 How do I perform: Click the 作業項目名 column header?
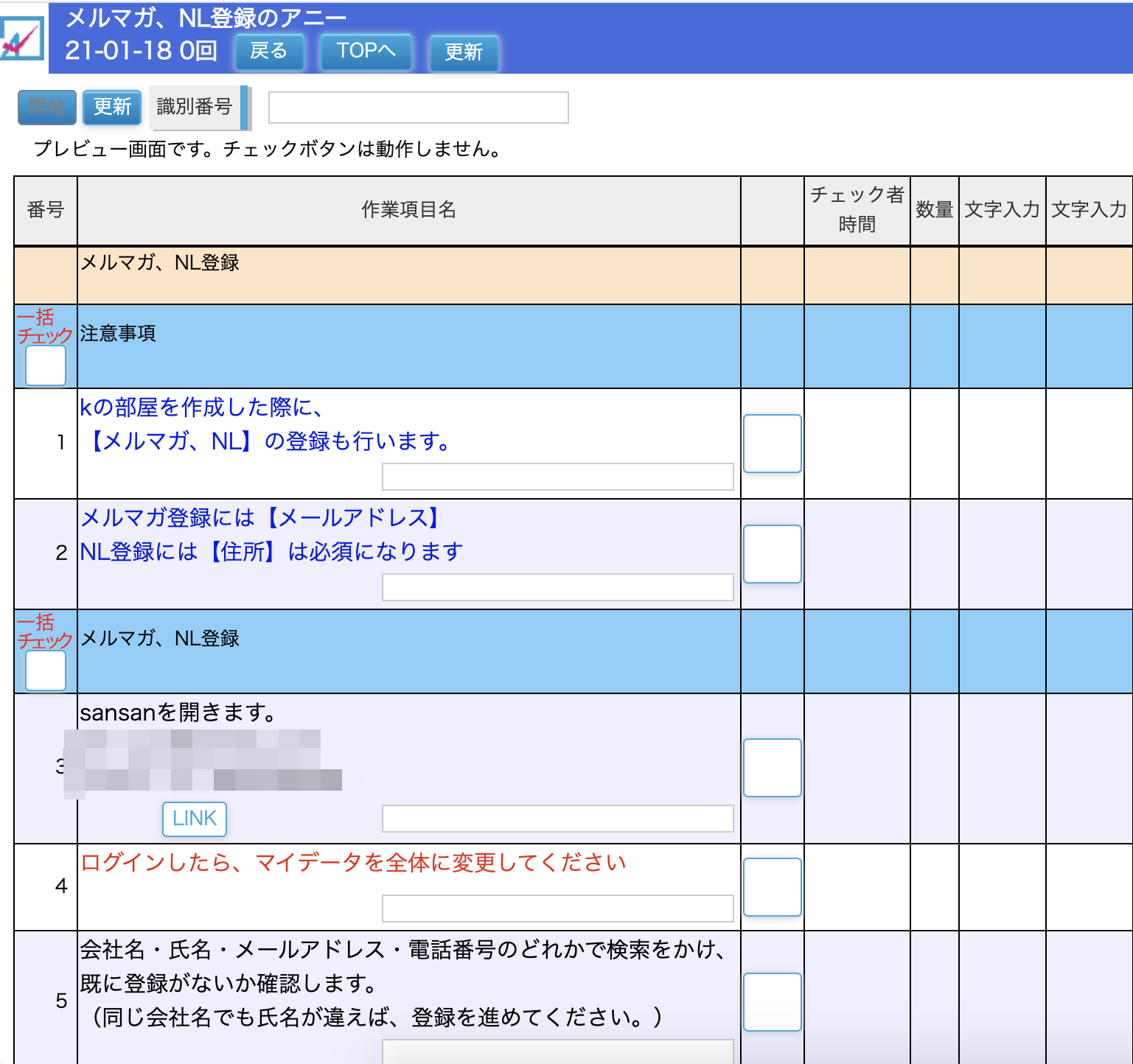click(410, 210)
